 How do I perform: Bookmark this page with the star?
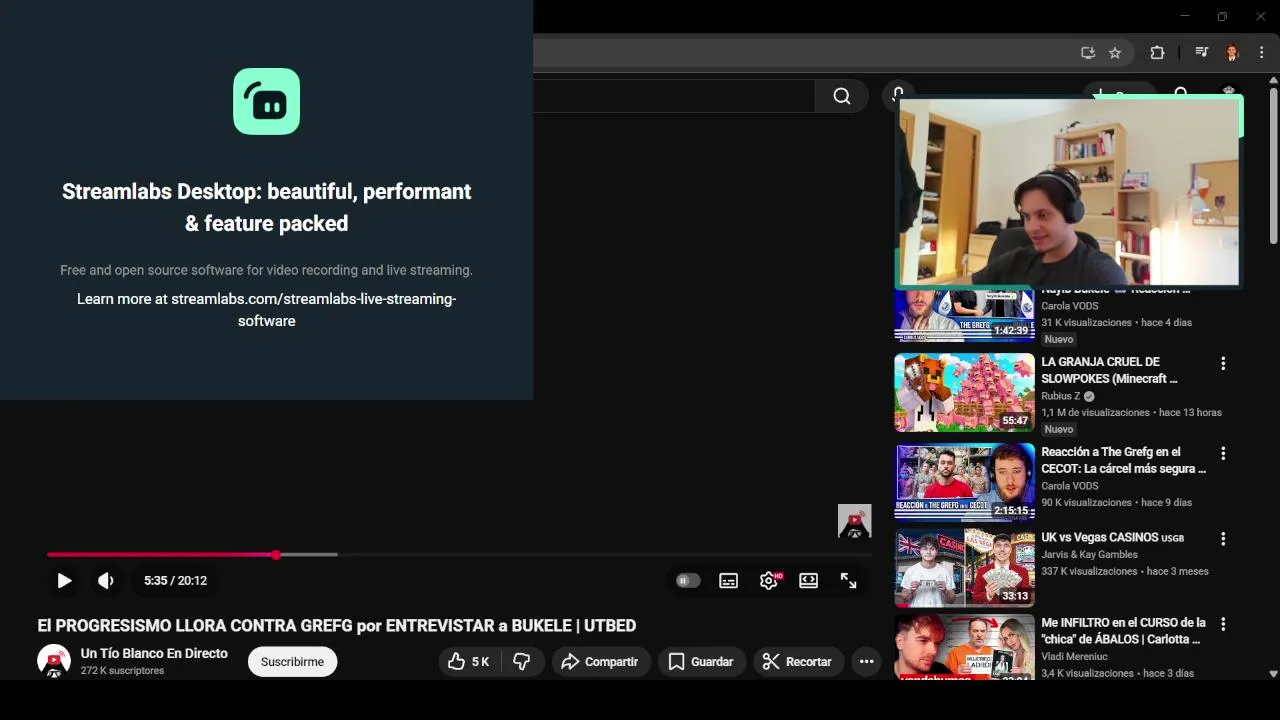tap(1115, 53)
